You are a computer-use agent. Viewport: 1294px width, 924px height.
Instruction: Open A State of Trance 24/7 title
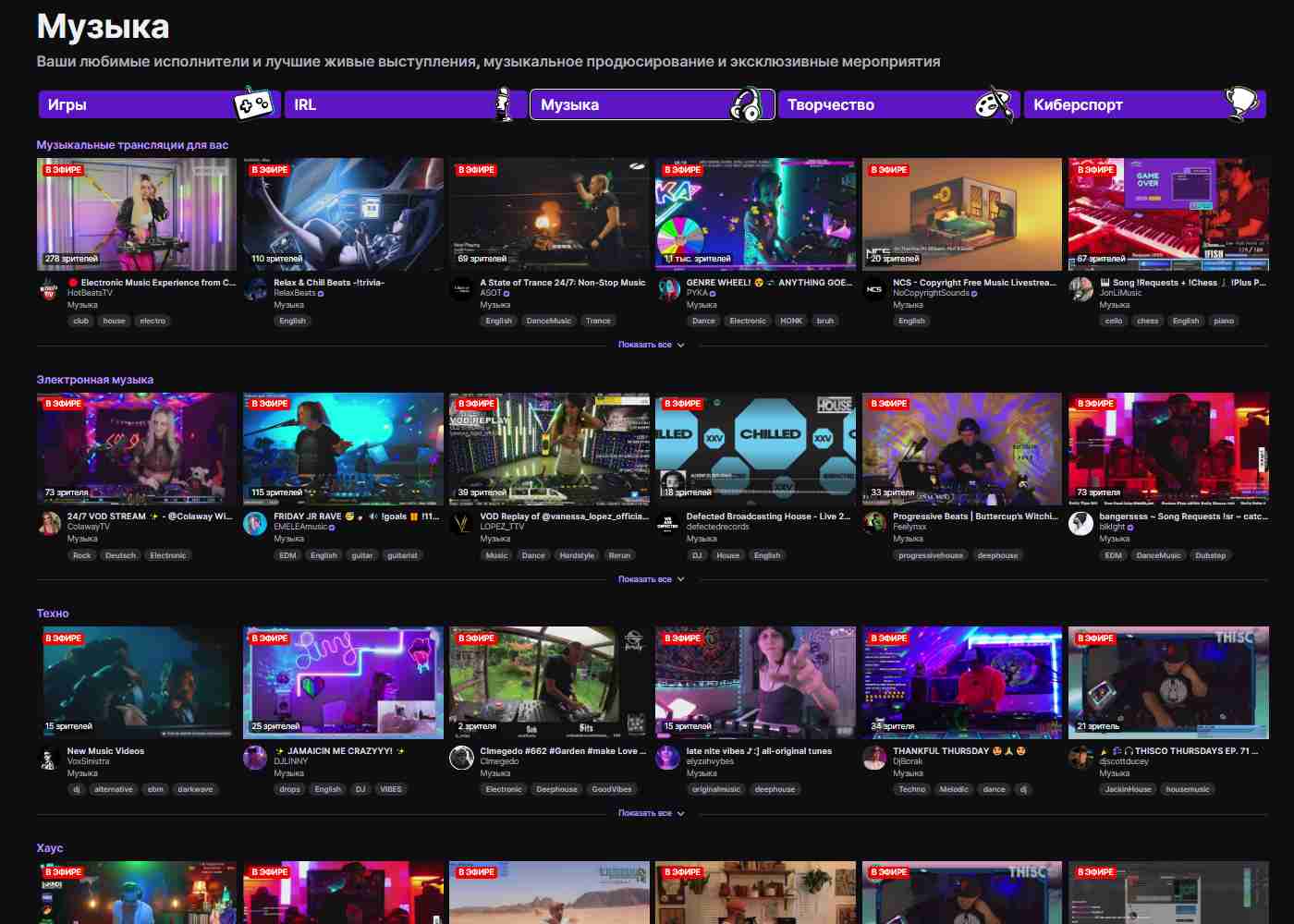click(x=563, y=283)
